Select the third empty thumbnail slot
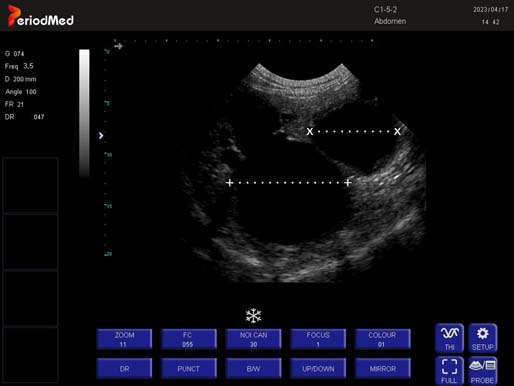The height and width of the screenshot is (386, 514). click(30, 298)
